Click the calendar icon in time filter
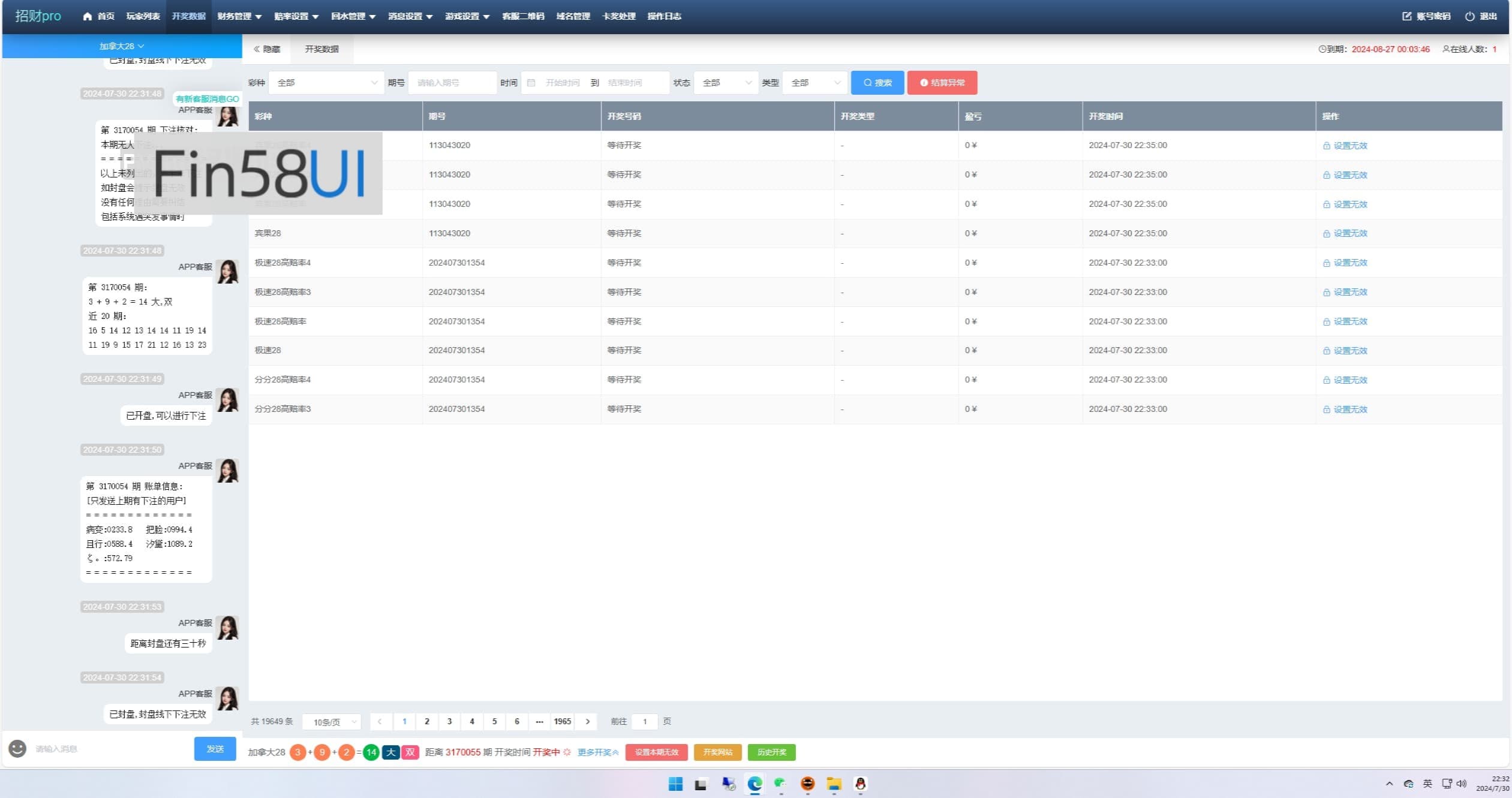Viewport: 1512px width, 798px height. coord(531,83)
